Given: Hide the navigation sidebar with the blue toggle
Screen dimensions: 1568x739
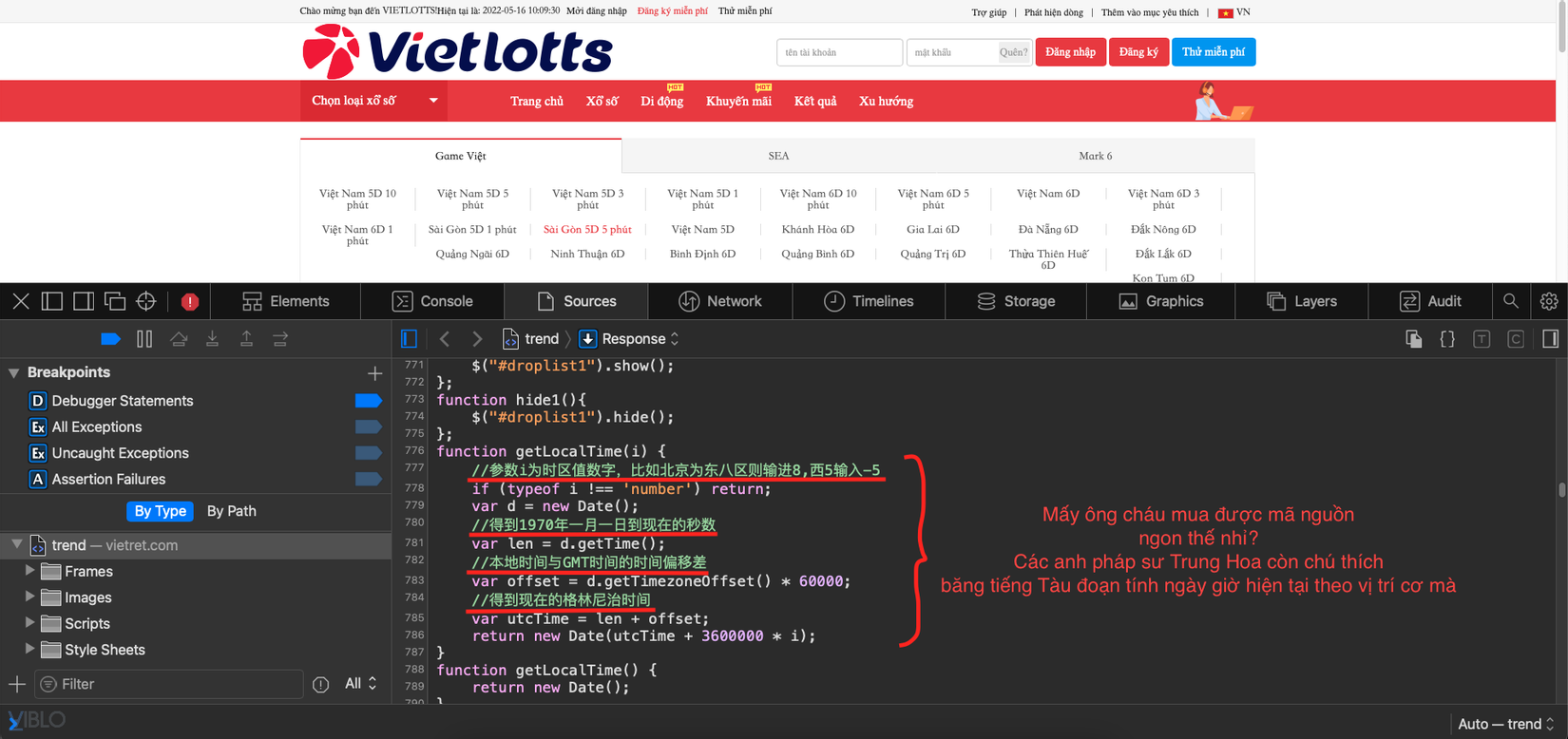Looking at the screenshot, I should point(410,339).
